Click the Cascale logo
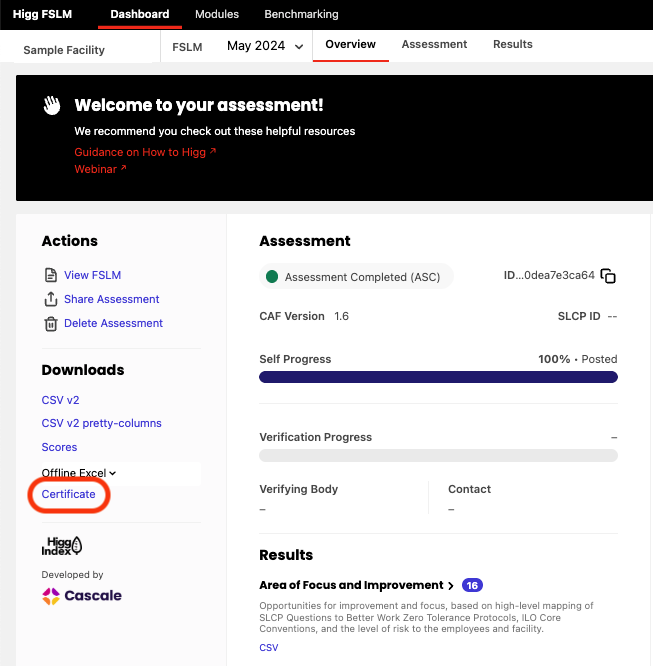This screenshot has height=666, width=653. 82,596
